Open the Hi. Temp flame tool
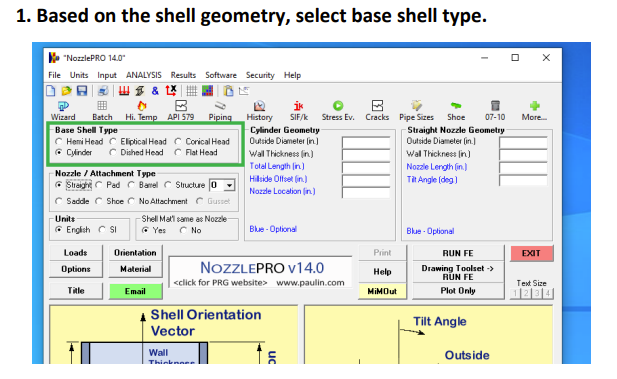Image resolution: width=617 pixels, height=379 pixels. pos(141,111)
